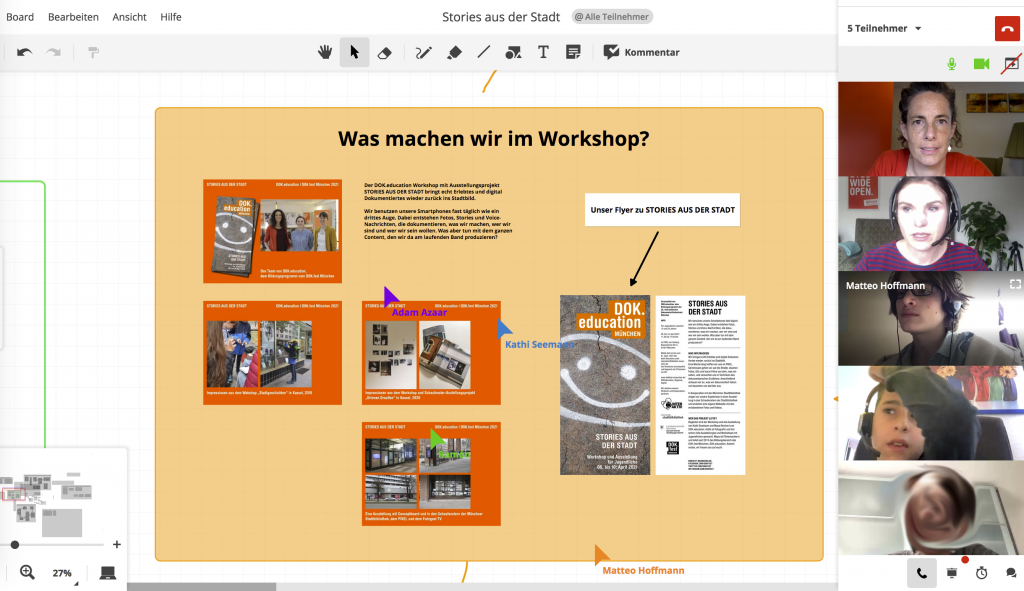This screenshot has height=591, width=1024.
Task: Click the zoom-in magnifier icon
Action: click(27, 572)
